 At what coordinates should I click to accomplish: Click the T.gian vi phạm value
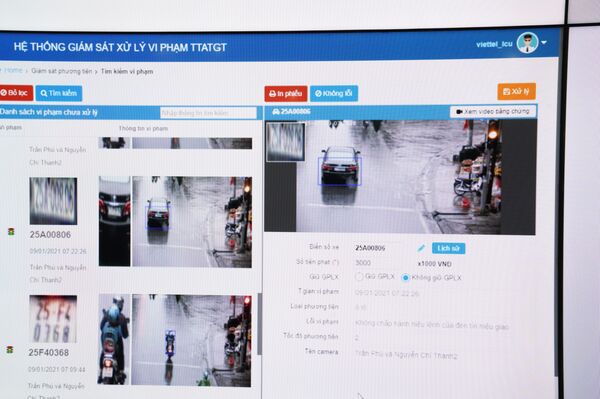[387, 293]
